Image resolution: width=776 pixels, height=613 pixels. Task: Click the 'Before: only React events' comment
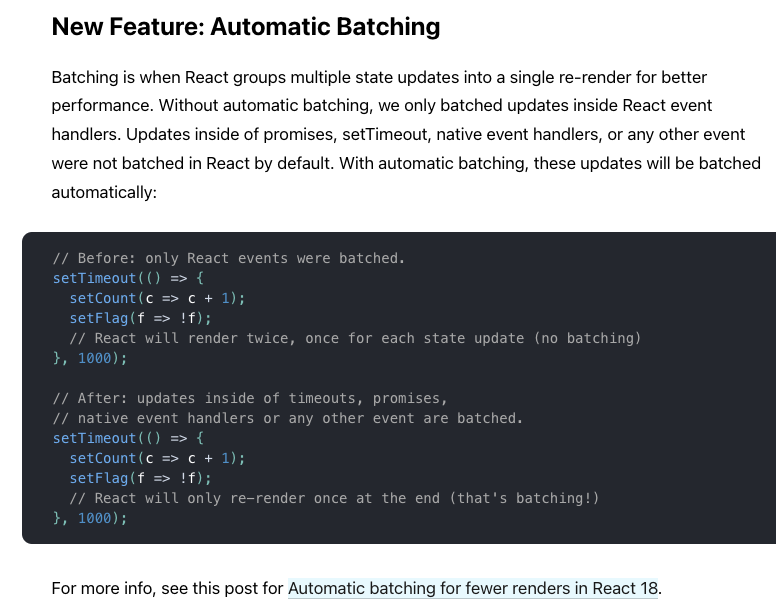coord(229,258)
